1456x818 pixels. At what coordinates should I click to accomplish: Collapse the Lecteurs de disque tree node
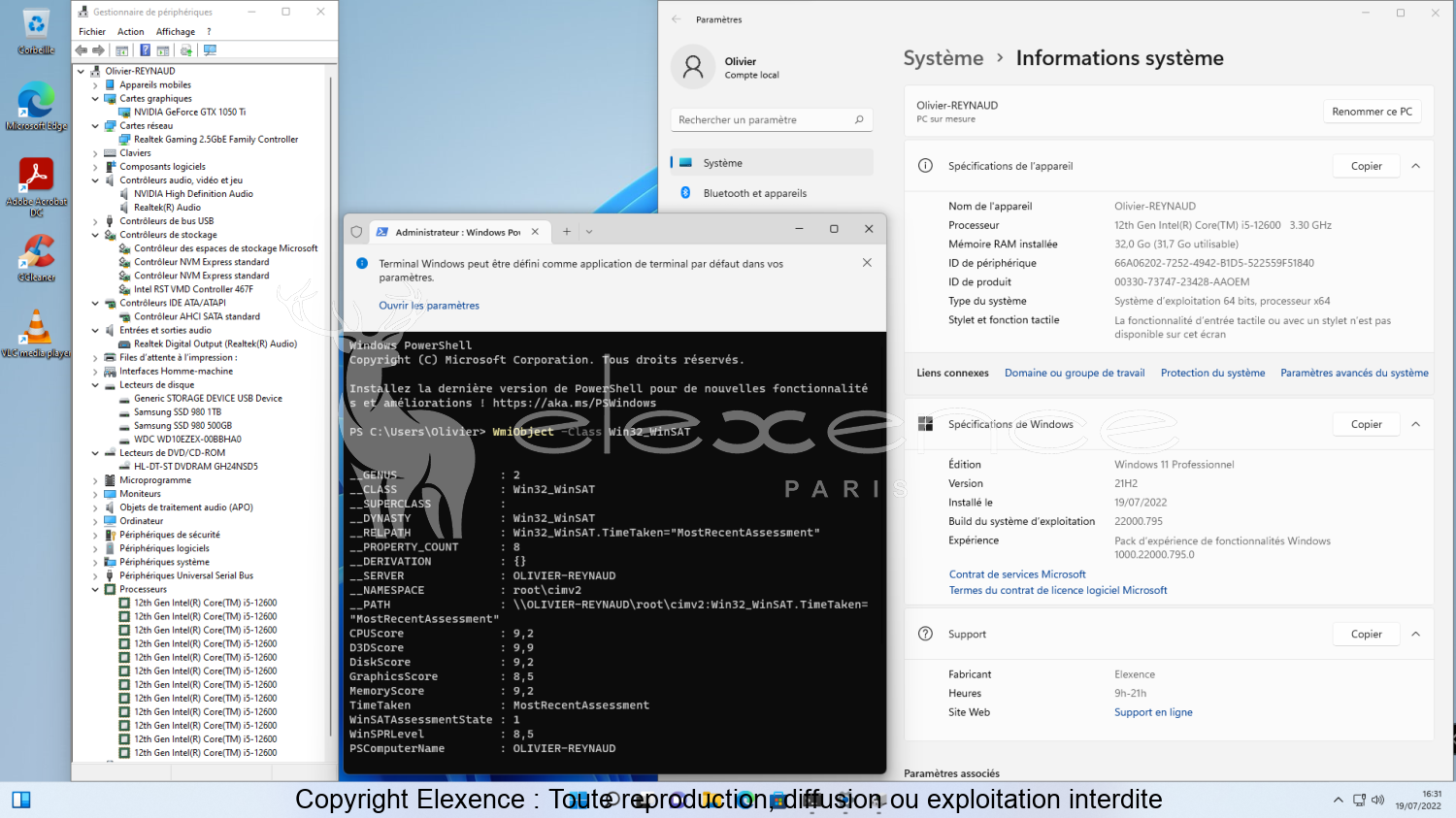(x=95, y=385)
